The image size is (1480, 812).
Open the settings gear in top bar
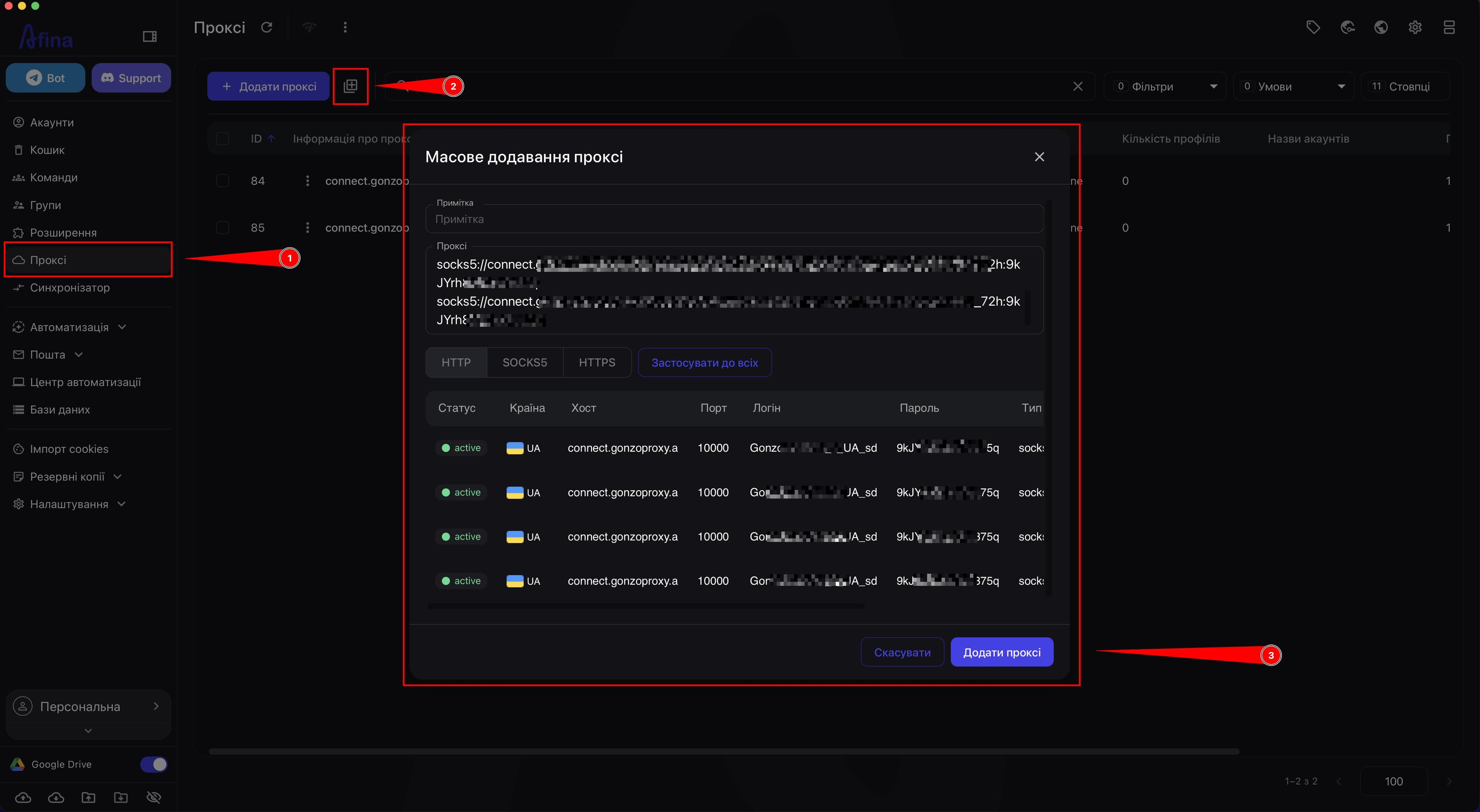pyautogui.click(x=1415, y=27)
